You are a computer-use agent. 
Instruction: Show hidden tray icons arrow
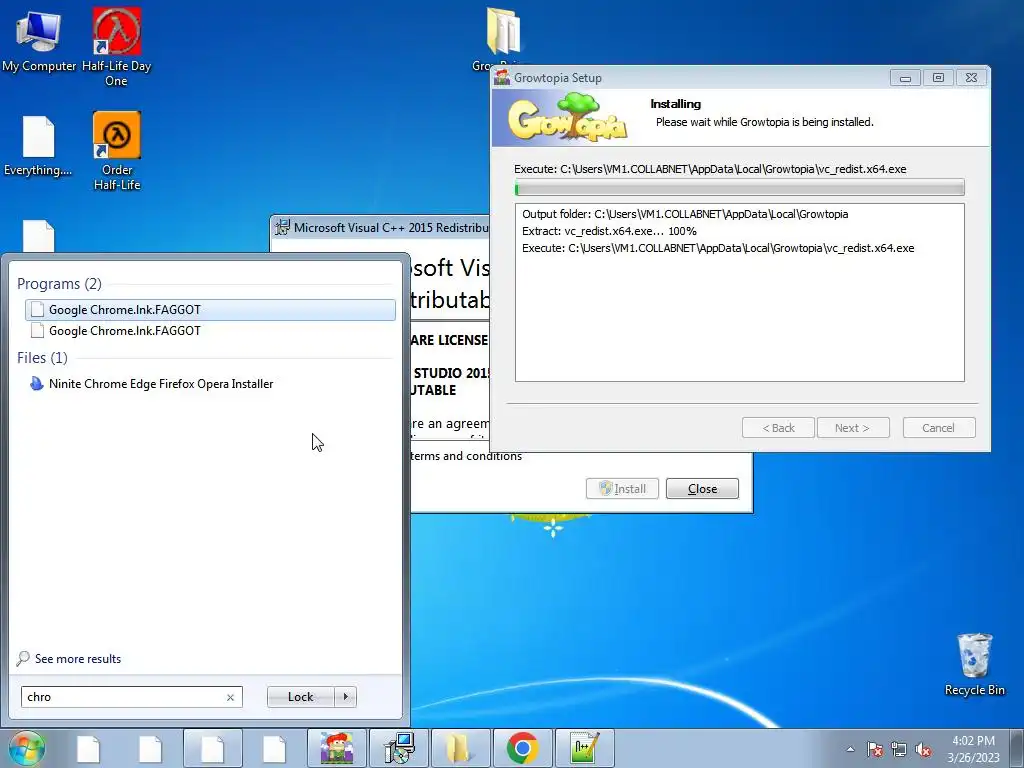pos(850,749)
